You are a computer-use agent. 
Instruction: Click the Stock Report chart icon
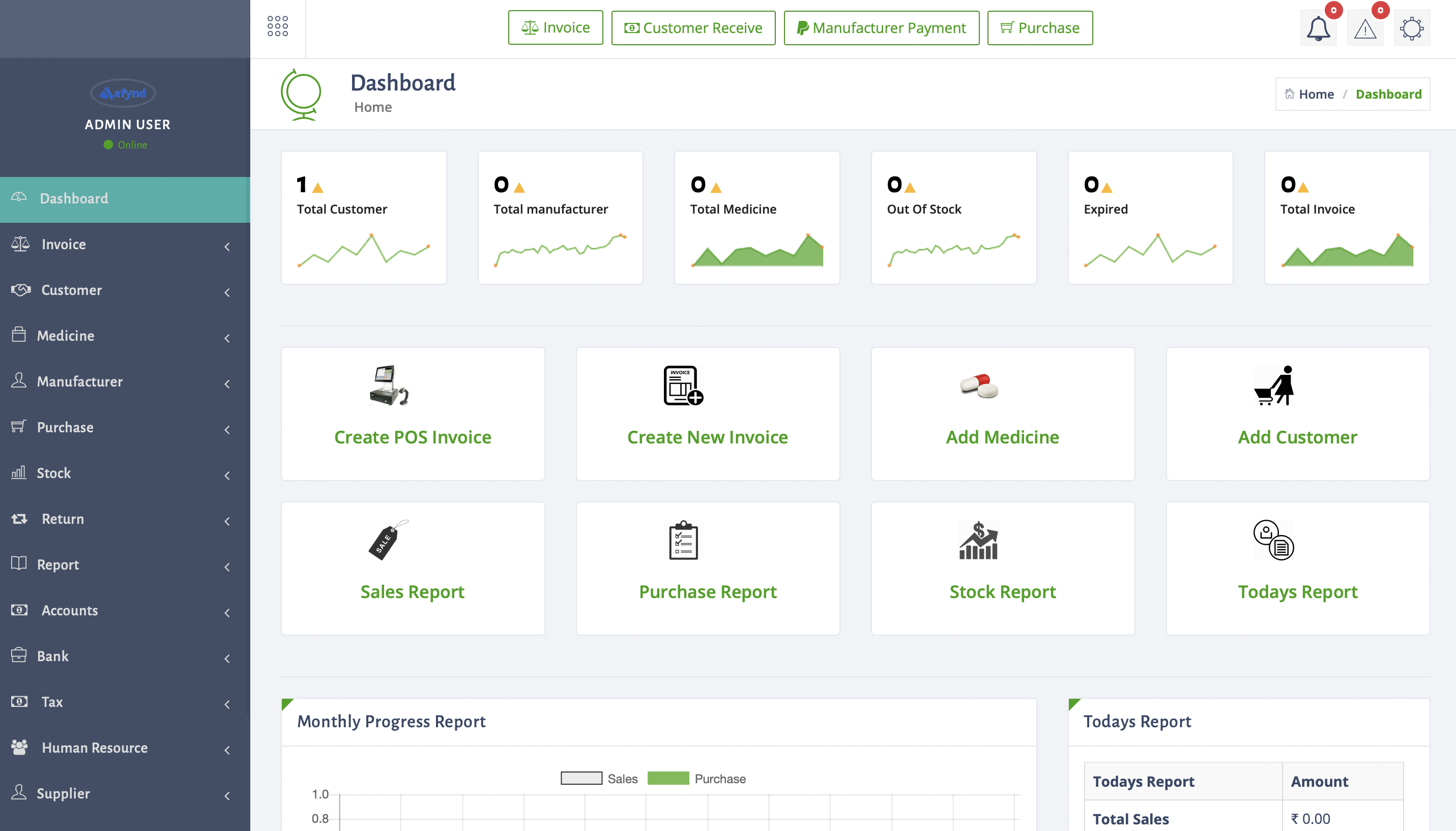click(978, 540)
